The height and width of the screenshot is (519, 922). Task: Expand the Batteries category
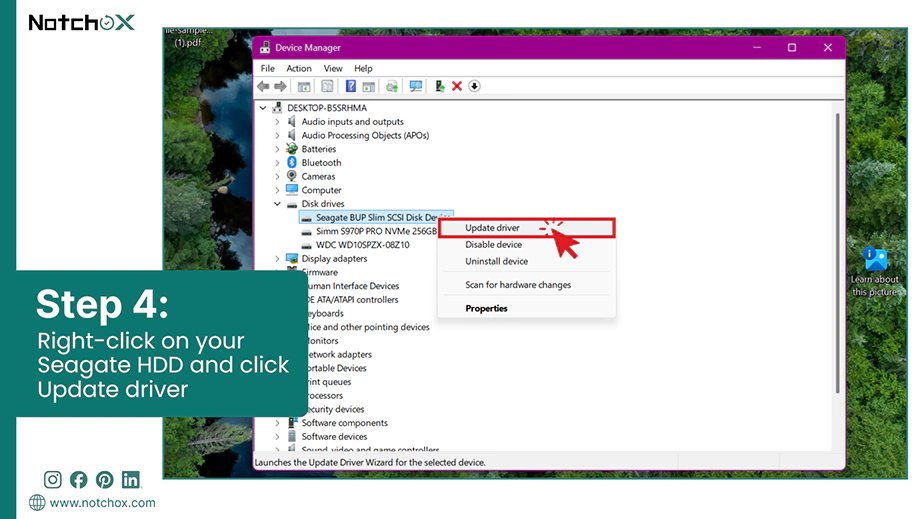(x=277, y=149)
